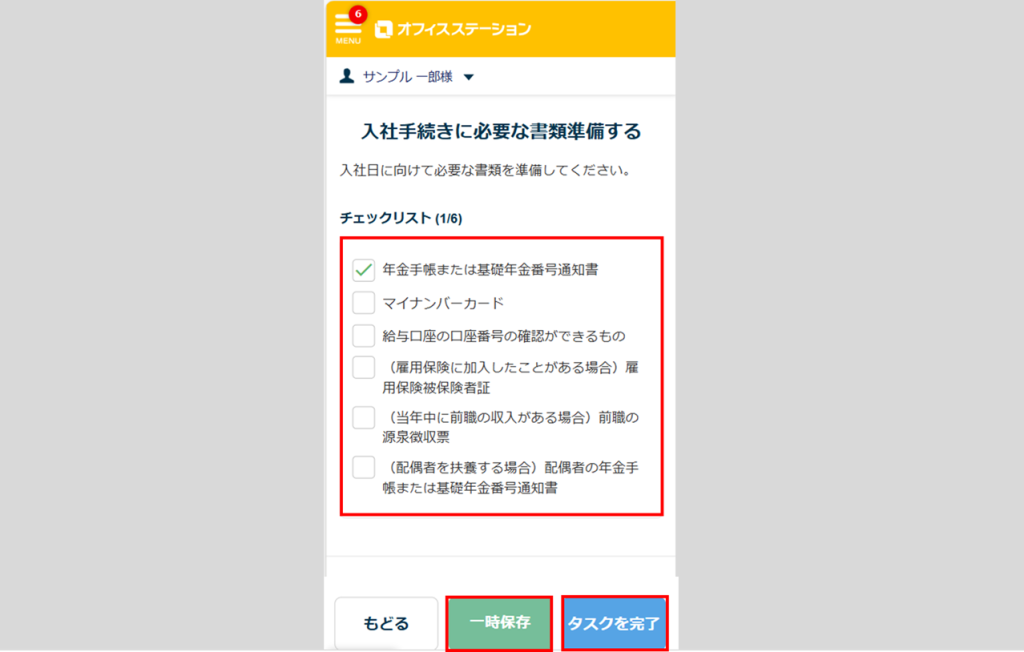Click the red notification badge showing 6
Screen dimensions: 1024x652
click(x=357, y=14)
